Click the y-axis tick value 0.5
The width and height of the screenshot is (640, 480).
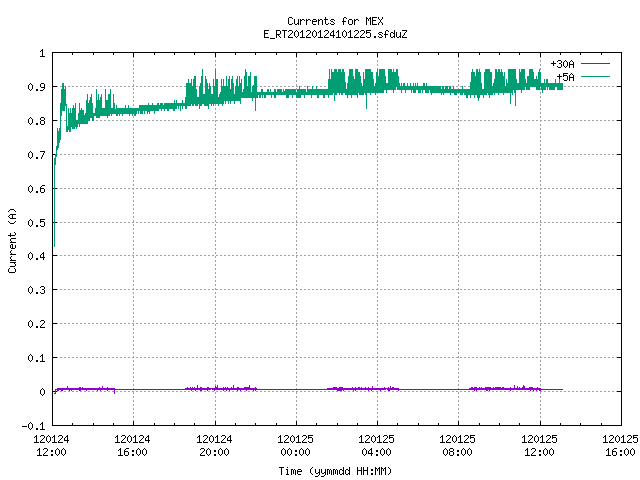coord(36,223)
